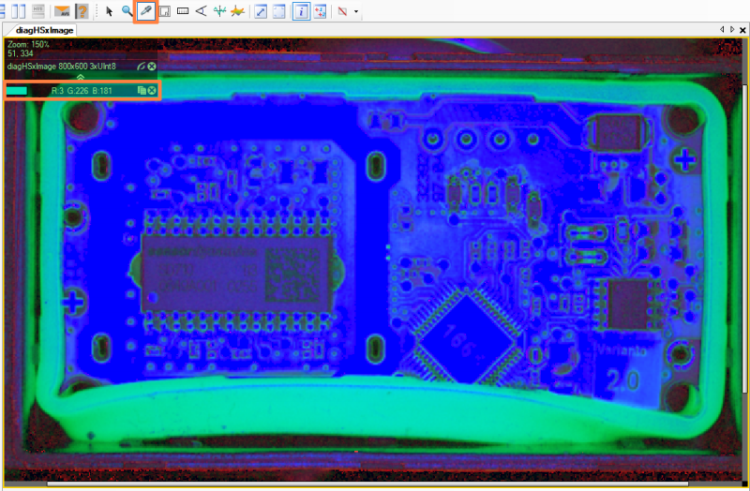Viewport: 750px width, 491px height.
Task: Select the arrow pointer tool
Action: pyautogui.click(x=110, y=12)
